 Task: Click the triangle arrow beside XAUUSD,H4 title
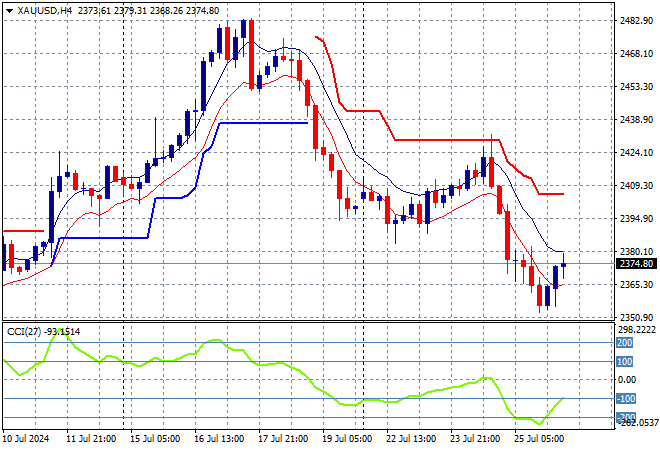click(x=9, y=11)
